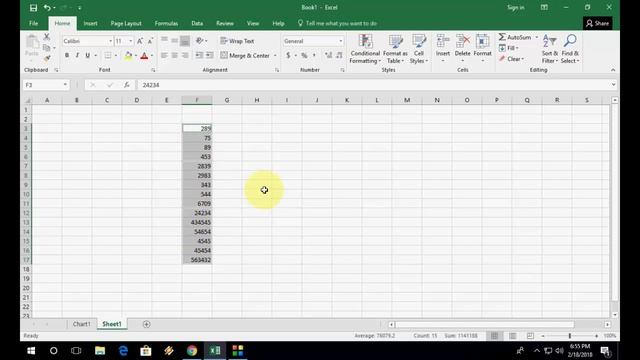The image size is (640, 360).
Task: Toggle bold formatting
Action: pyautogui.click(x=67, y=56)
